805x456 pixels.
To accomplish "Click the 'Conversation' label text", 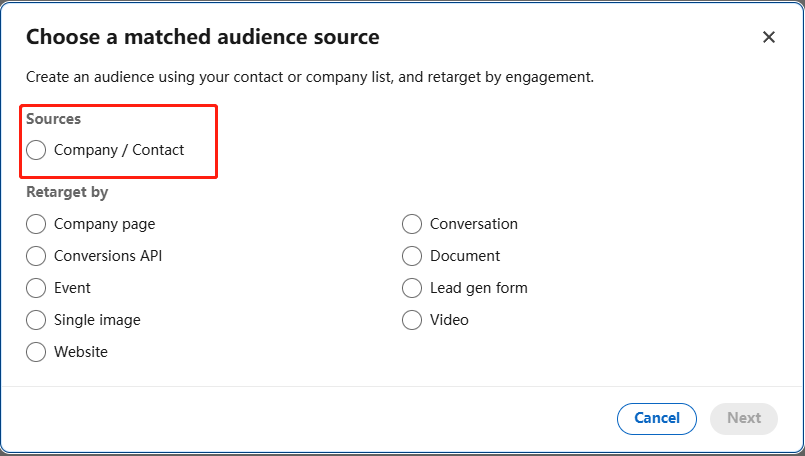I will (x=473, y=224).
